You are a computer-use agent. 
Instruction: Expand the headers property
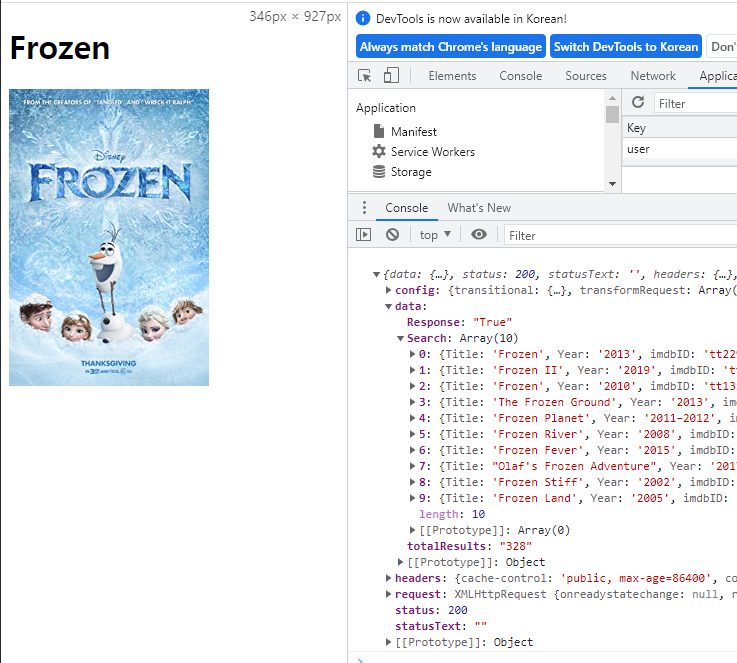pos(388,578)
